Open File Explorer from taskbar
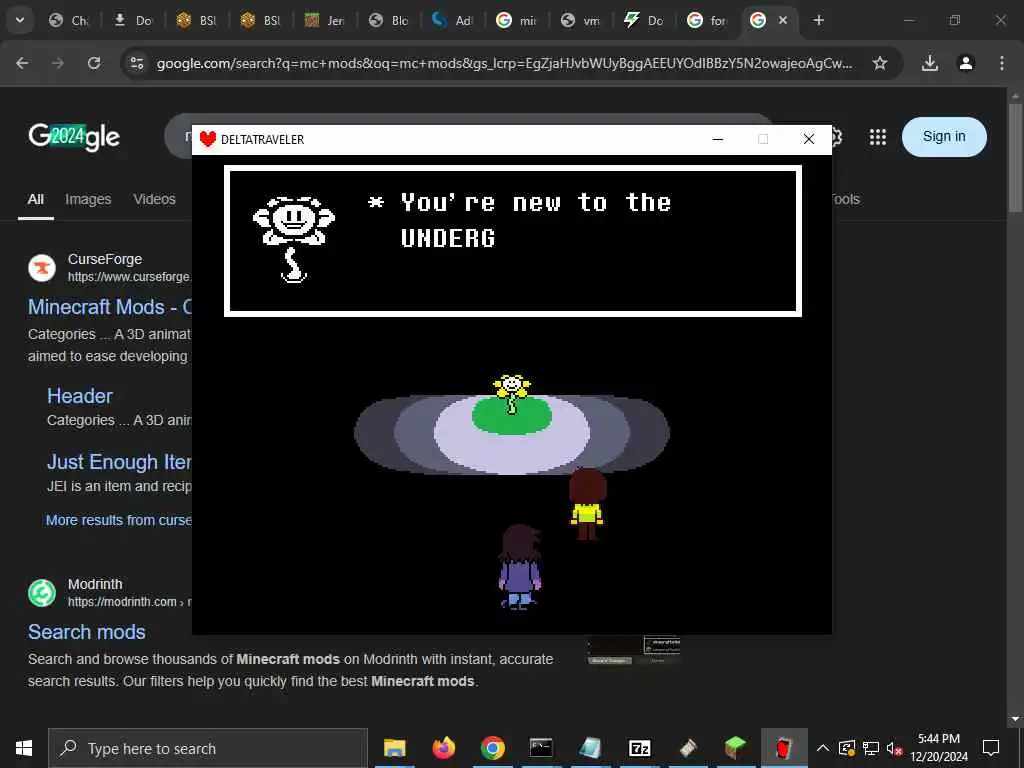 [394, 748]
